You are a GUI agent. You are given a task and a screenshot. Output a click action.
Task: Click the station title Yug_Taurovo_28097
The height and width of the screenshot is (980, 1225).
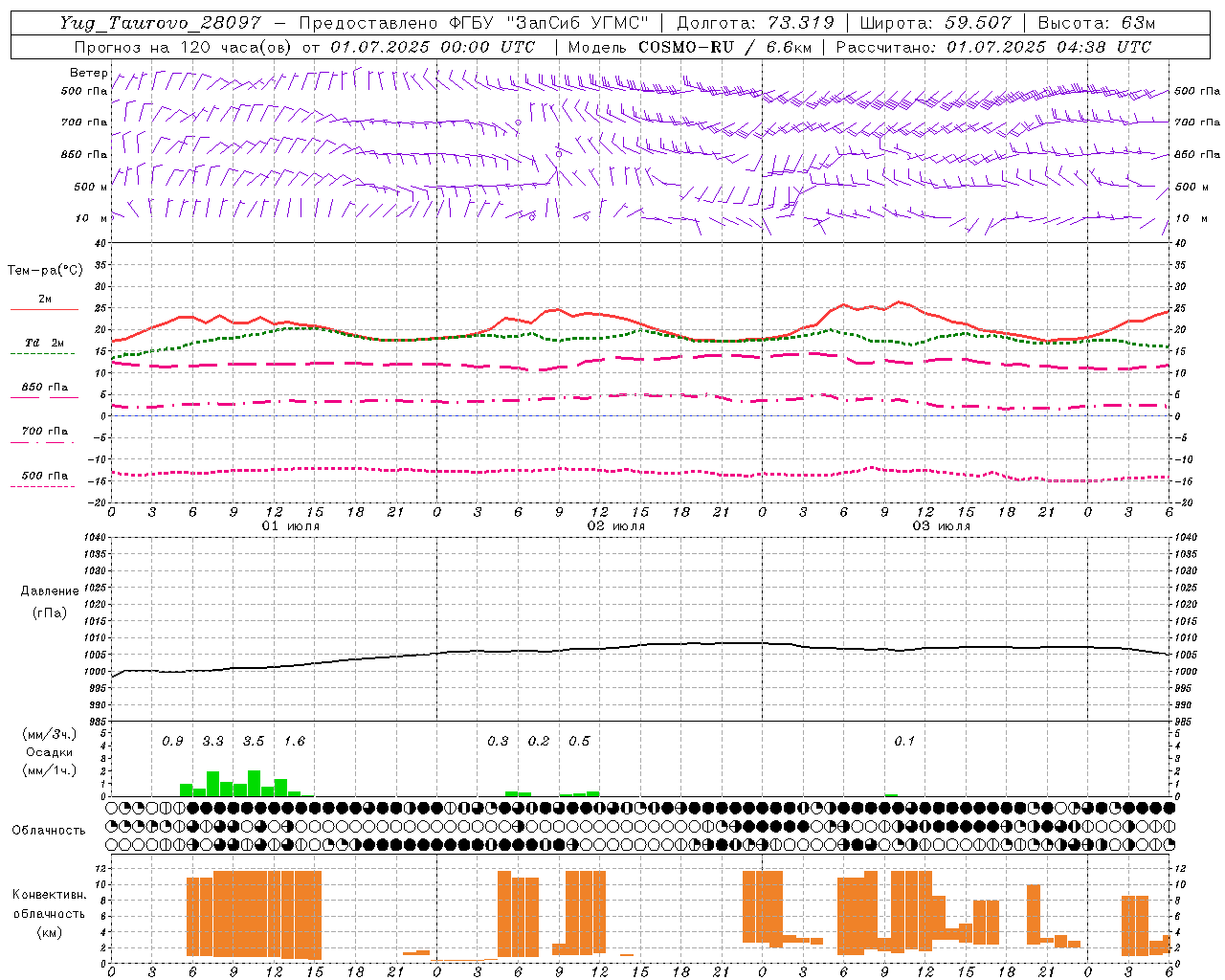(x=161, y=24)
